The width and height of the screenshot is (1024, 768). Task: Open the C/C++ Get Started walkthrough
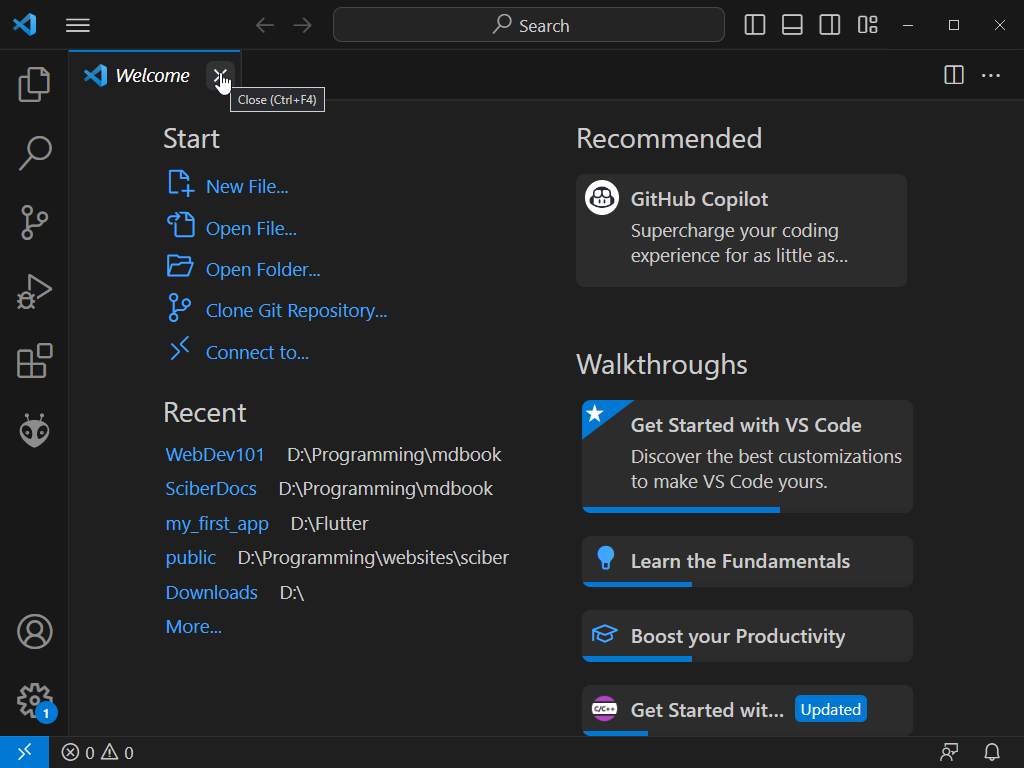(x=747, y=710)
